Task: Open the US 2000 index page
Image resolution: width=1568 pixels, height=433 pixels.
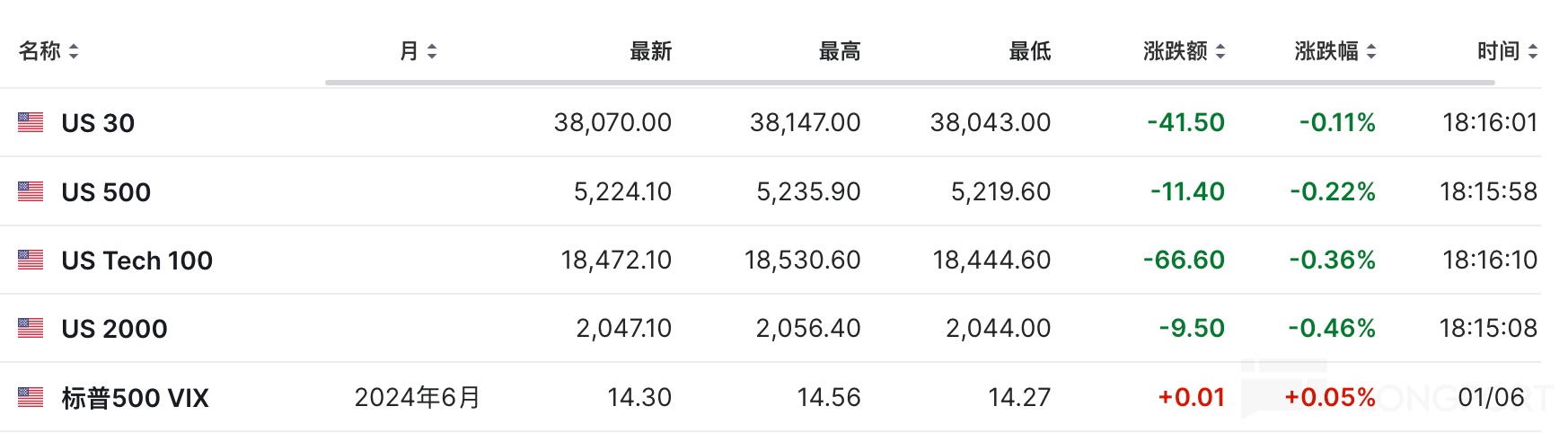Action: [114, 329]
